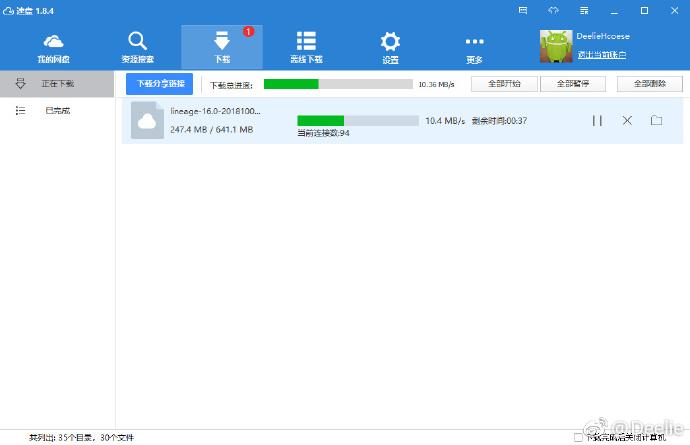Viewport: 690px width, 445px height.
Task: Minimize the 速盘 window
Action: point(614,11)
